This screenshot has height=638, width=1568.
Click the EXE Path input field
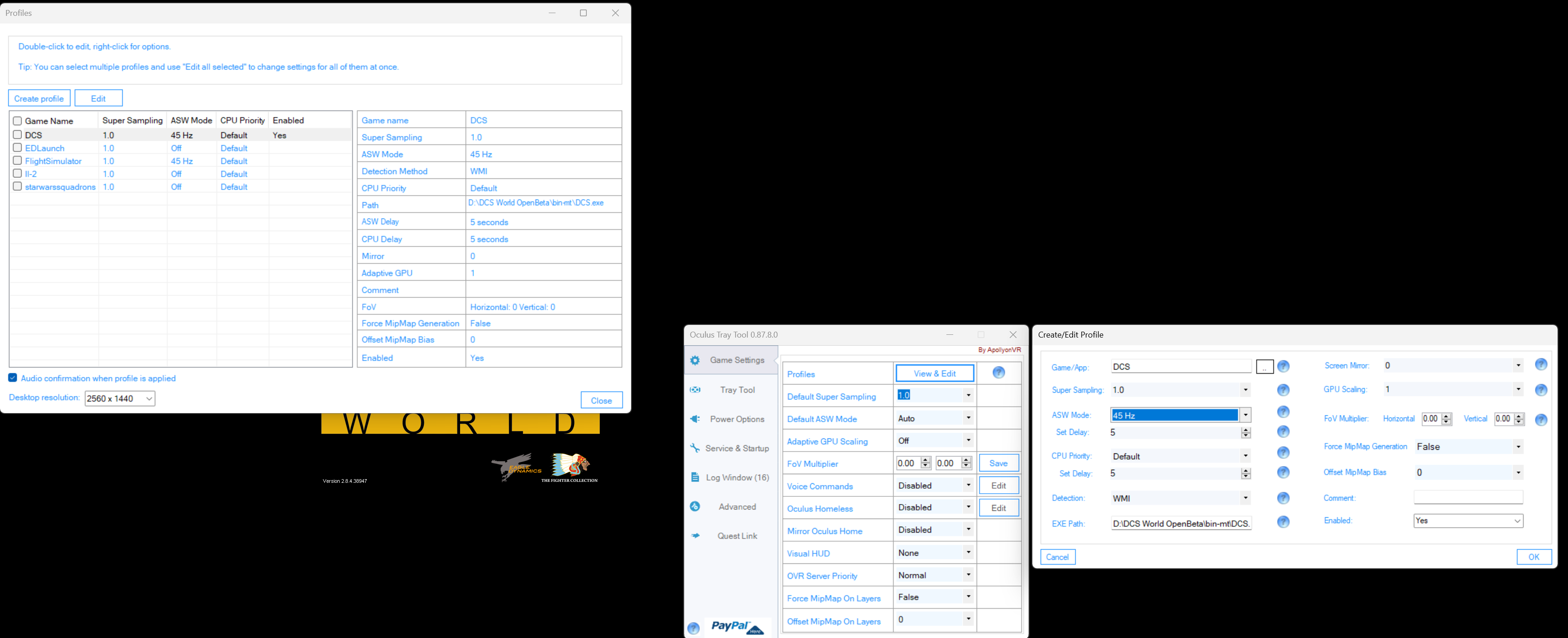point(1181,524)
